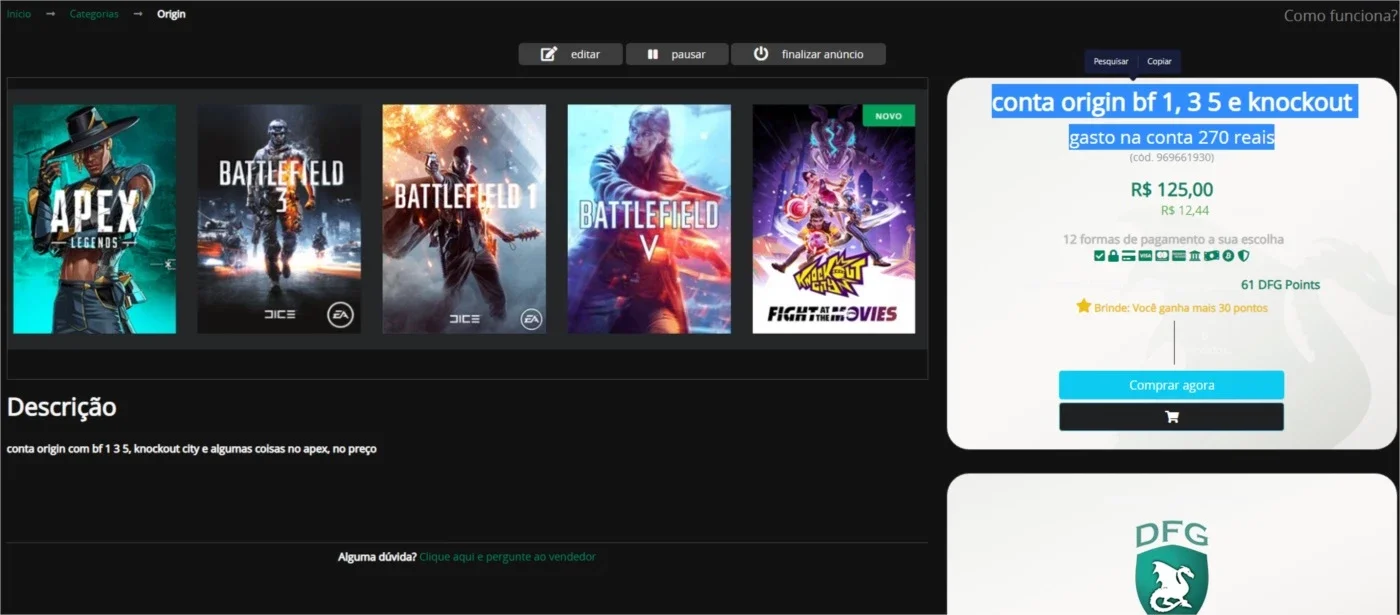Image resolution: width=1400 pixels, height=615 pixels.
Task: Click the padlock payment icon
Action: (x=1113, y=256)
